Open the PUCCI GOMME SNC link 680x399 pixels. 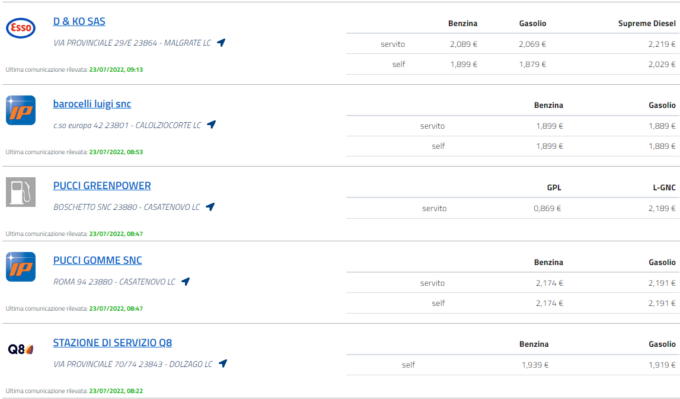[98, 260]
